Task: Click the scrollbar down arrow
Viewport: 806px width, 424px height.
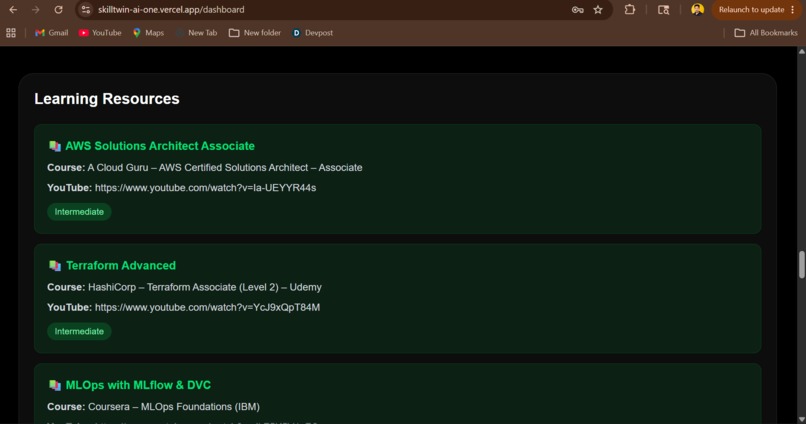Action: pyautogui.click(x=801, y=419)
